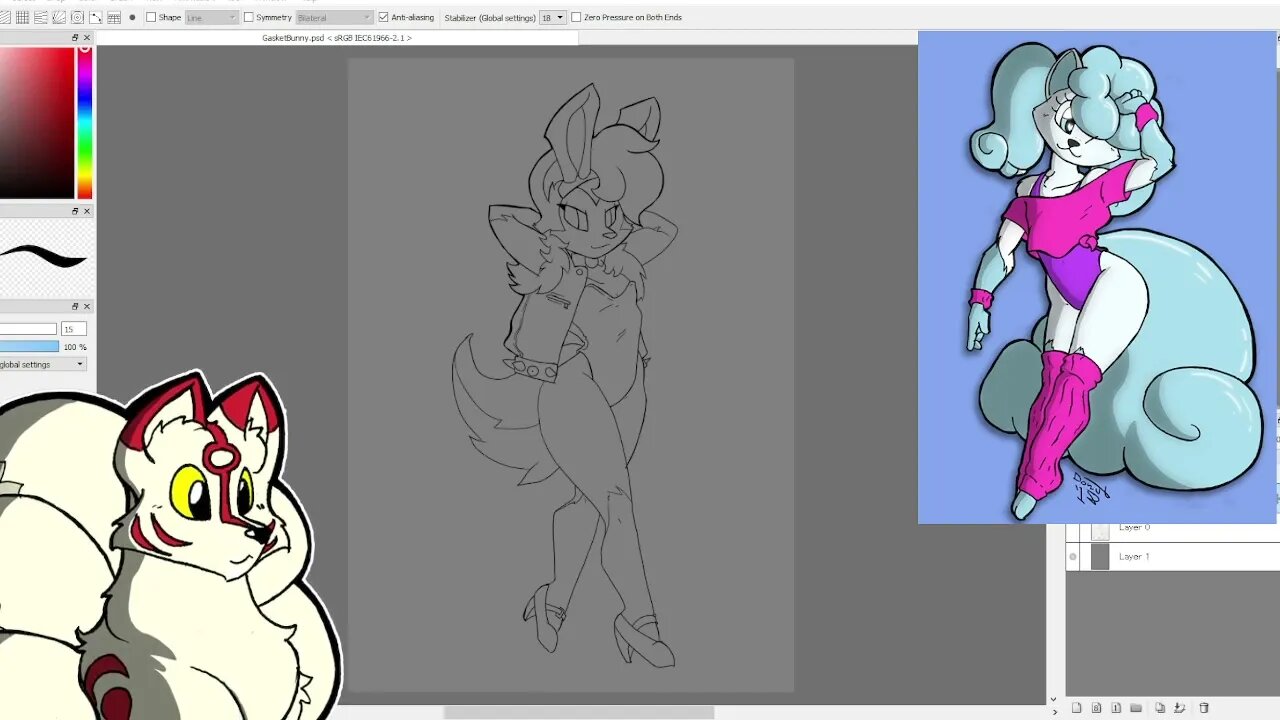Open the global settings dropdown in brush panel
1280x720 pixels.
click(43, 364)
